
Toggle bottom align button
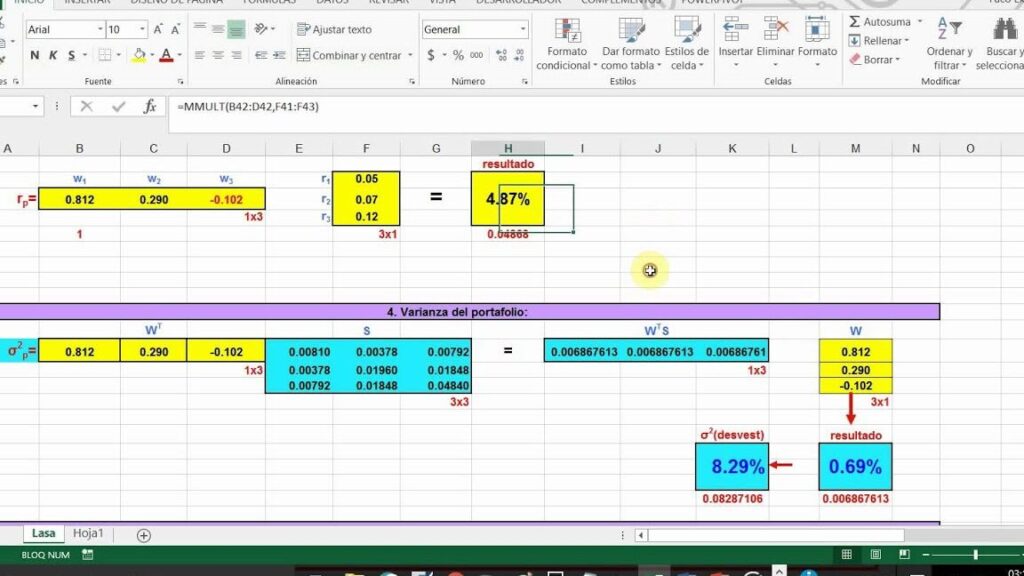tap(236, 29)
